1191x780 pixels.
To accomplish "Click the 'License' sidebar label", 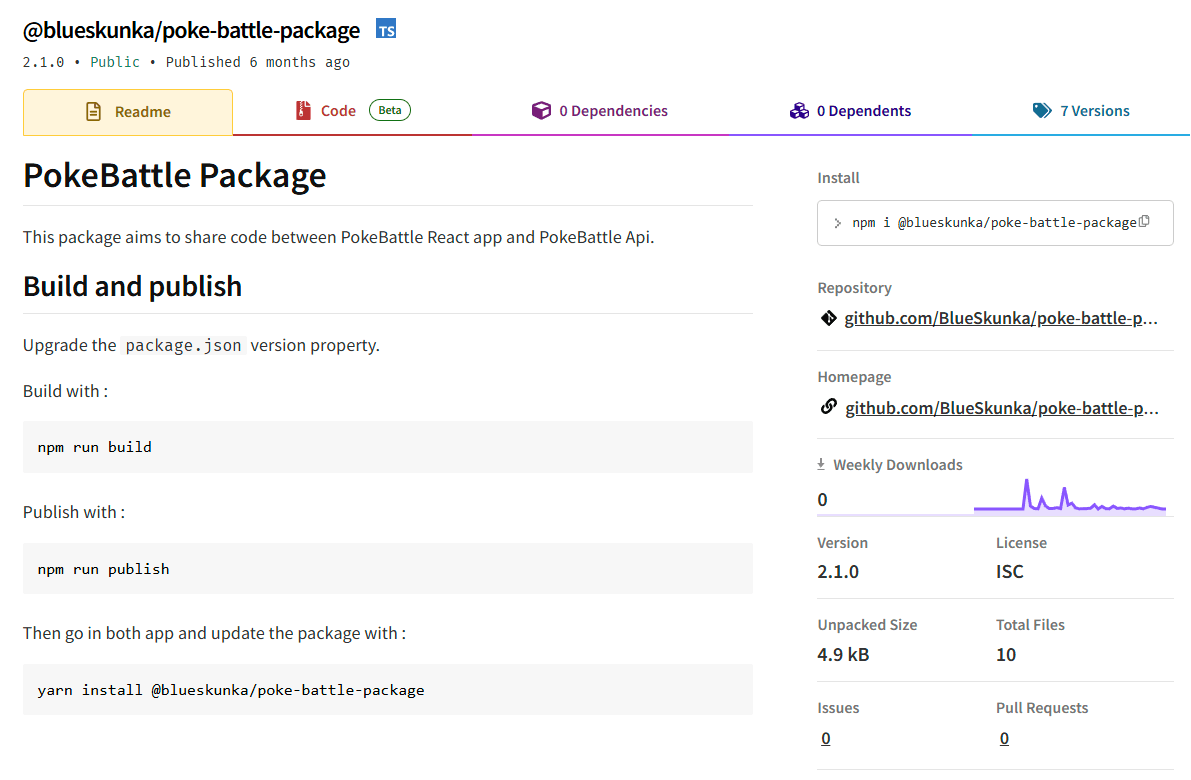I will click(x=1021, y=543).
